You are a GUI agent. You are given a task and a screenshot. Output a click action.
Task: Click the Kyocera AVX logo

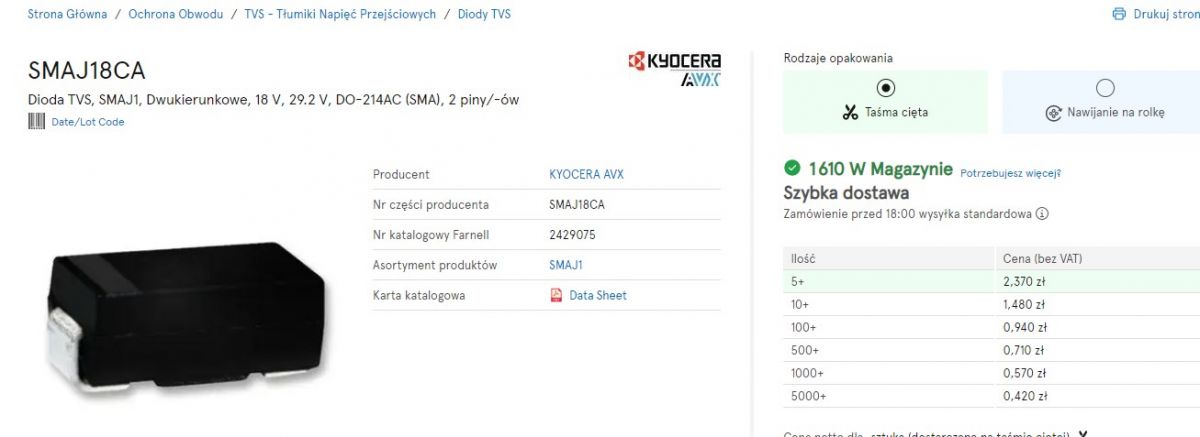click(674, 70)
